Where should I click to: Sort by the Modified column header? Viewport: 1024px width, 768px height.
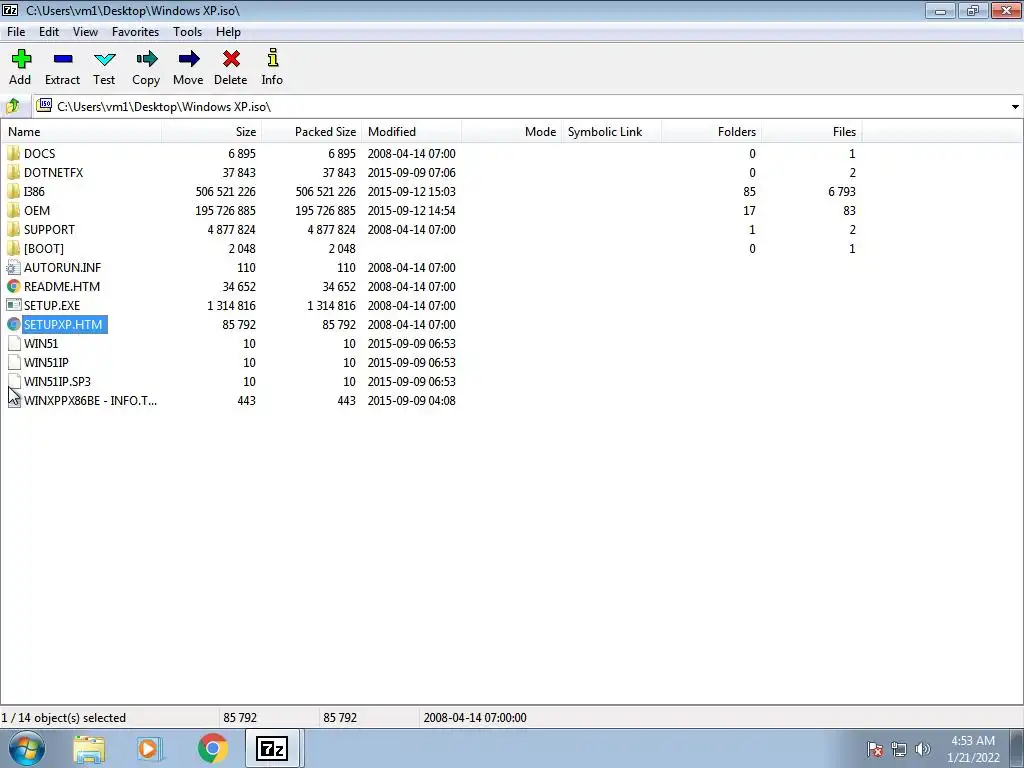(x=411, y=131)
